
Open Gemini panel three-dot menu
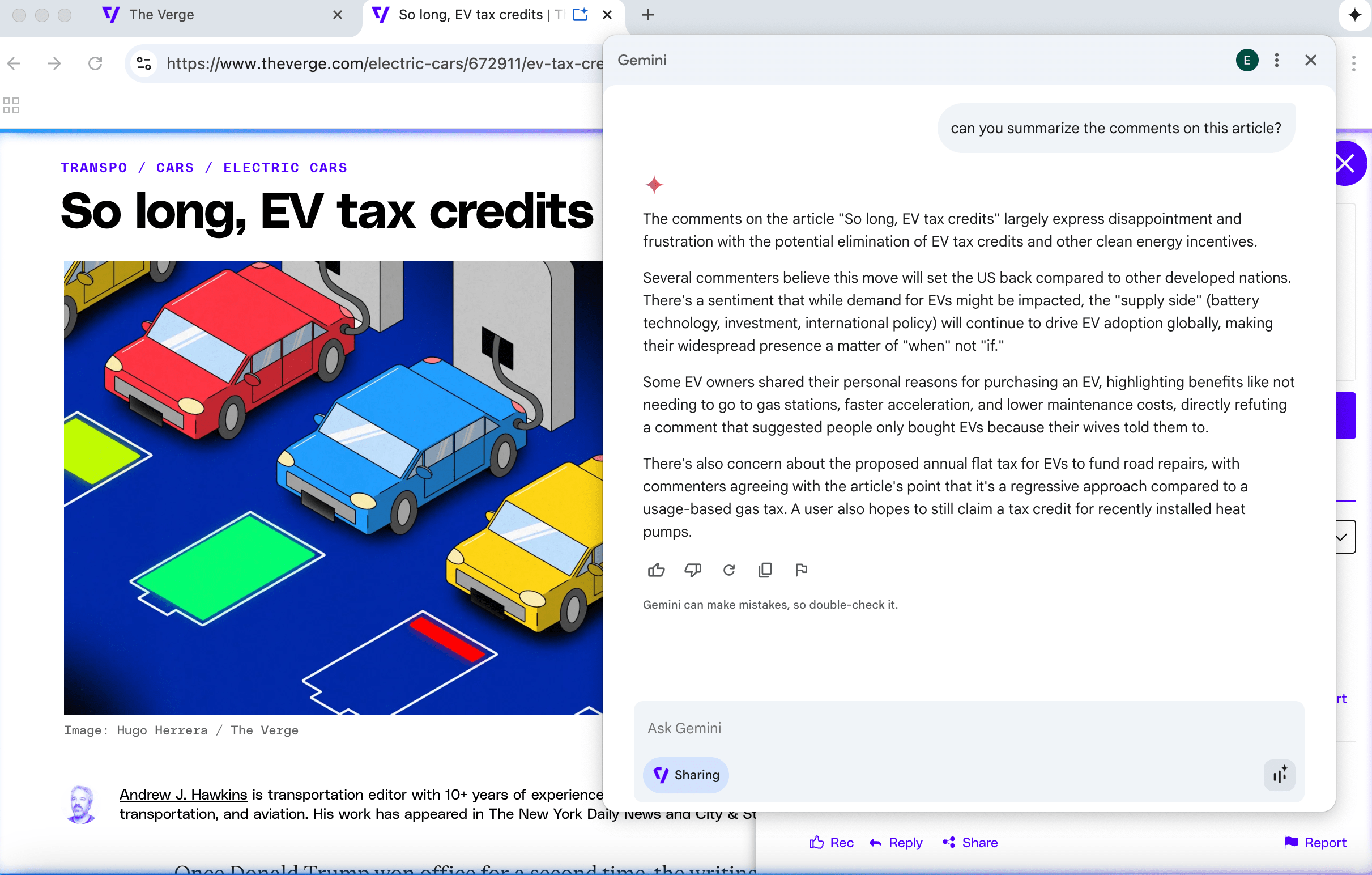(x=1276, y=60)
